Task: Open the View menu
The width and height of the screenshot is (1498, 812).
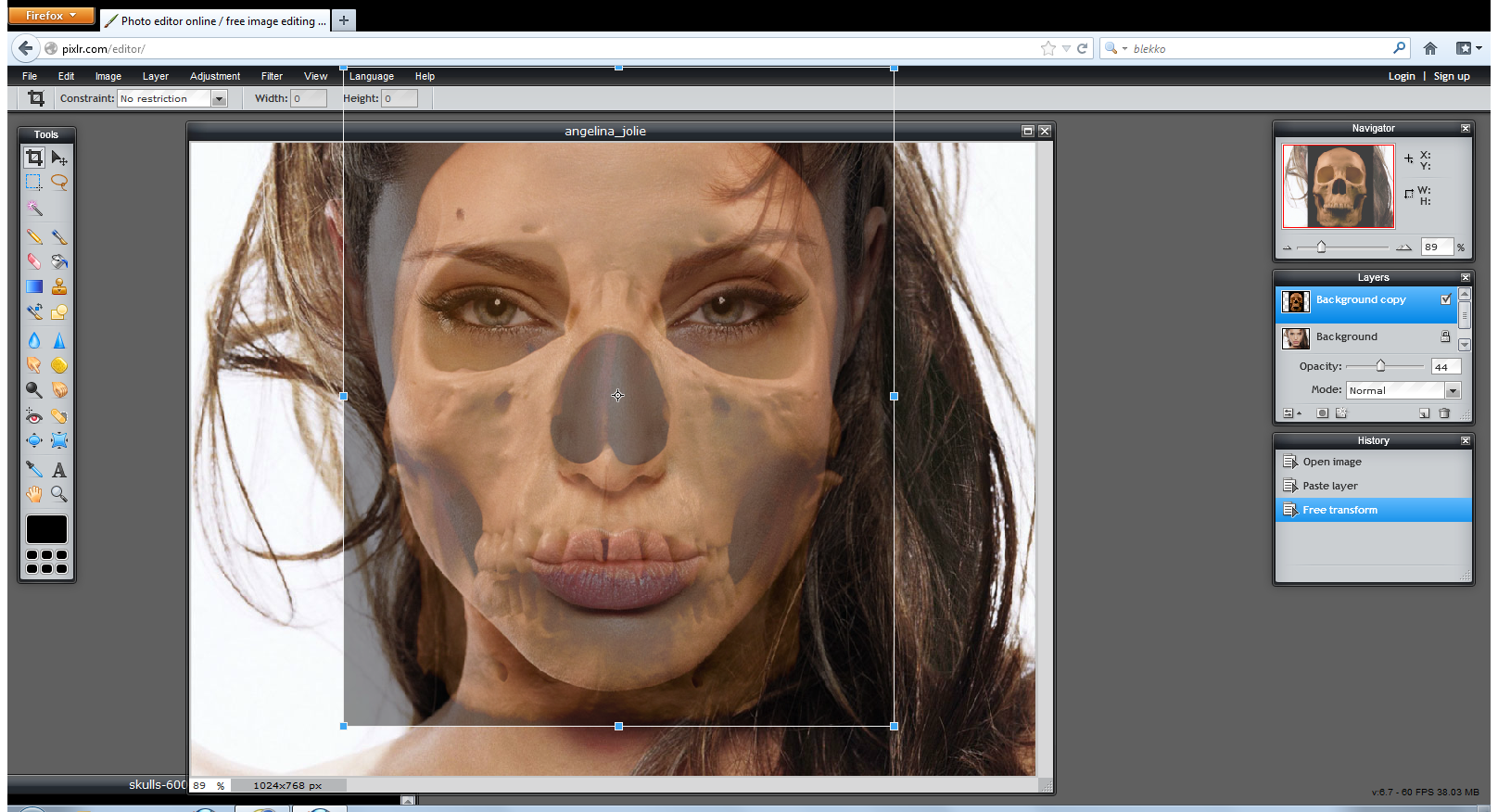Action: (x=315, y=76)
